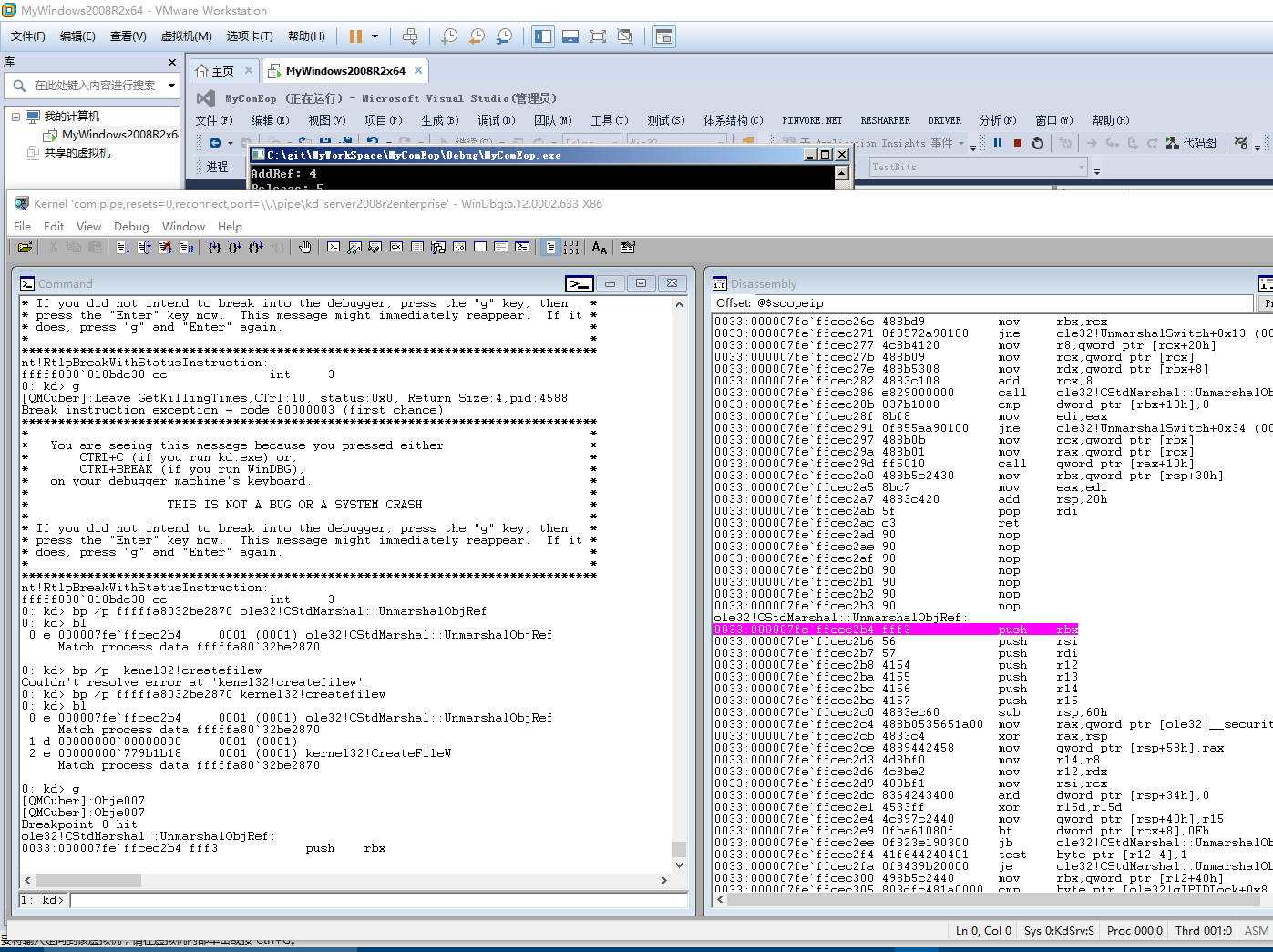Click the WinDbg Font (AA) icon
Viewport: 1273px width, 952px height.
[x=599, y=247]
